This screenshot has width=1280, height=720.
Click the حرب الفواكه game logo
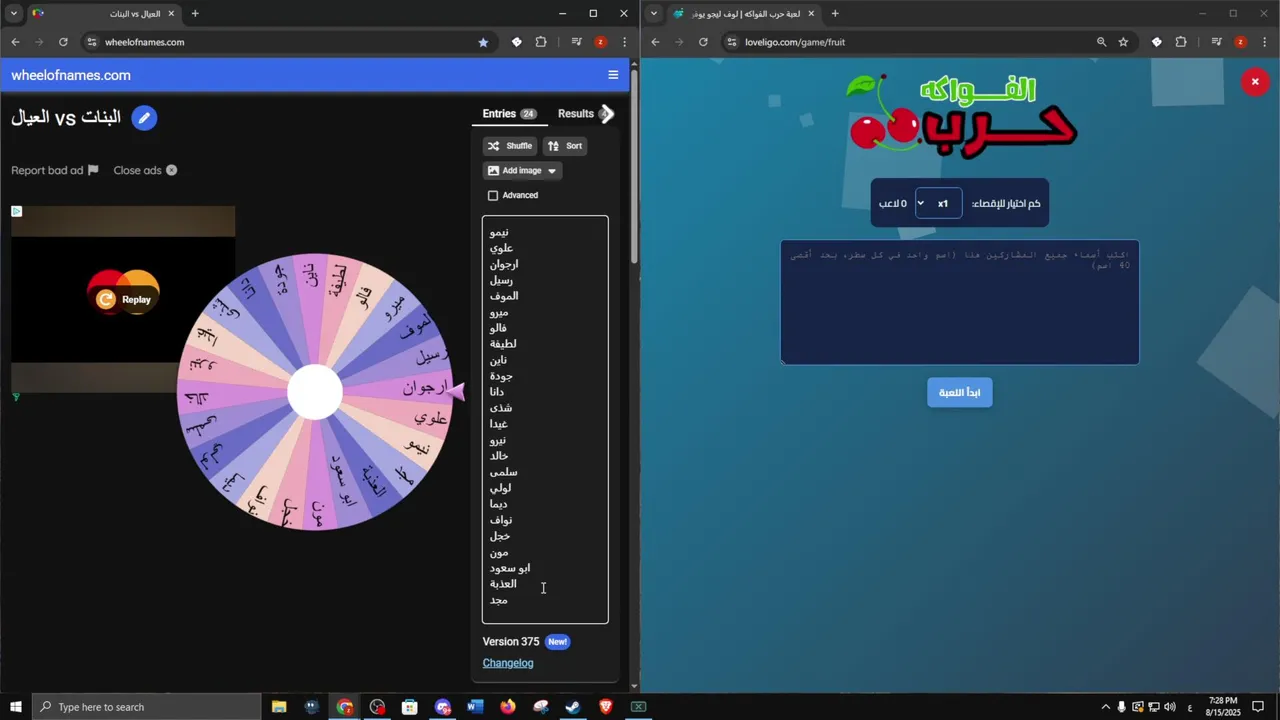[x=960, y=115]
